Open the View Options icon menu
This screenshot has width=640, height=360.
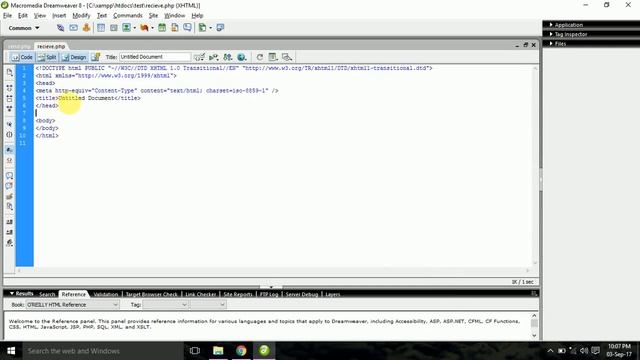tap(273, 57)
